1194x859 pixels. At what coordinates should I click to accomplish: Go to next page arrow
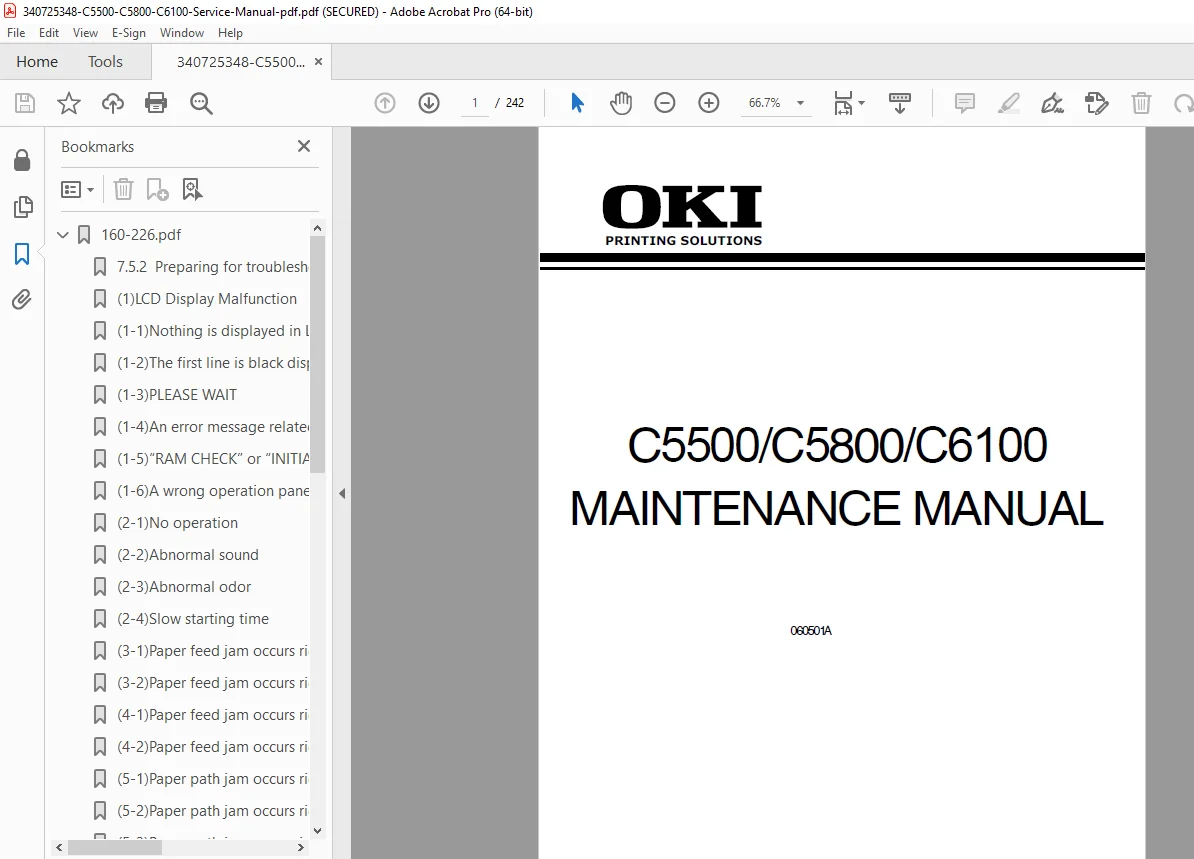pyautogui.click(x=429, y=103)
